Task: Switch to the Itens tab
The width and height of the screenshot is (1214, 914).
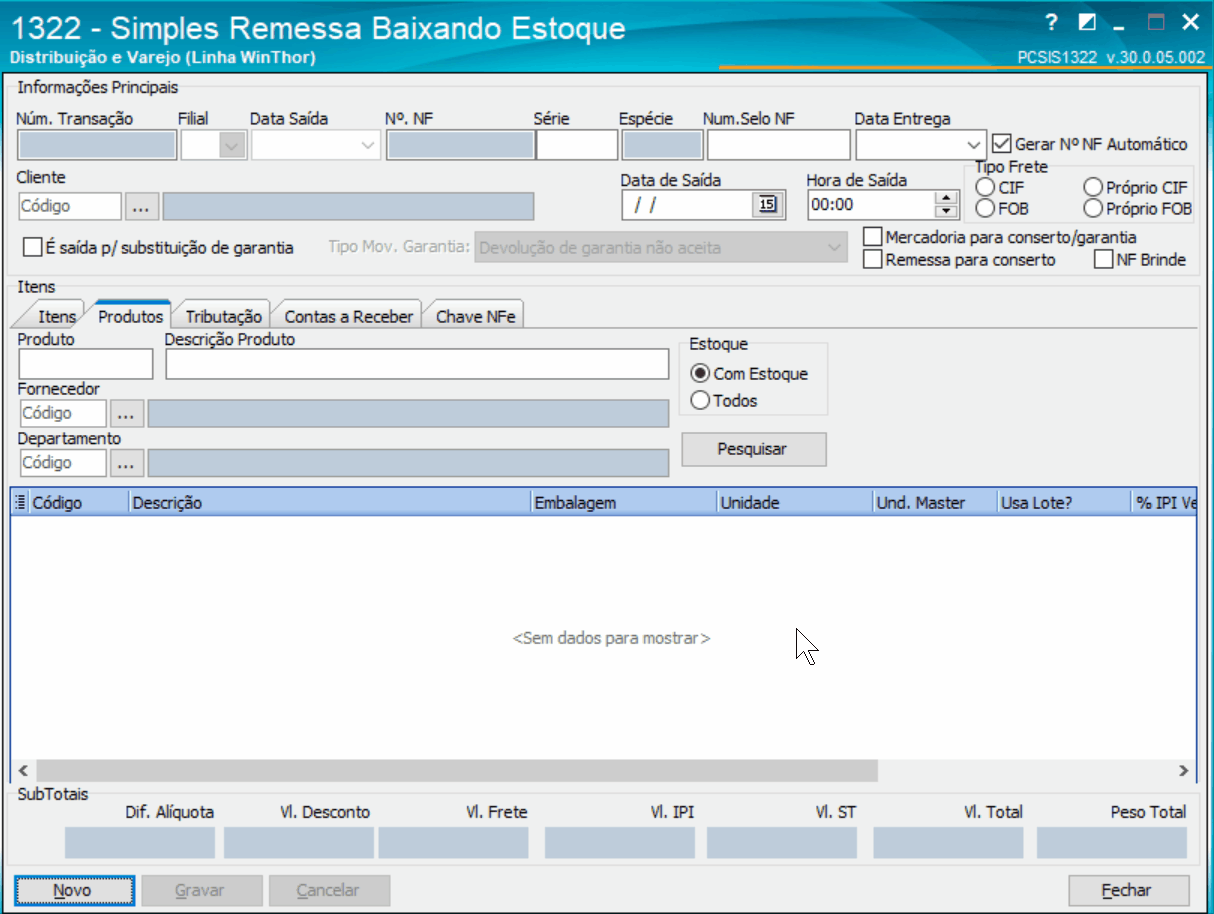Action: (56, 316)
